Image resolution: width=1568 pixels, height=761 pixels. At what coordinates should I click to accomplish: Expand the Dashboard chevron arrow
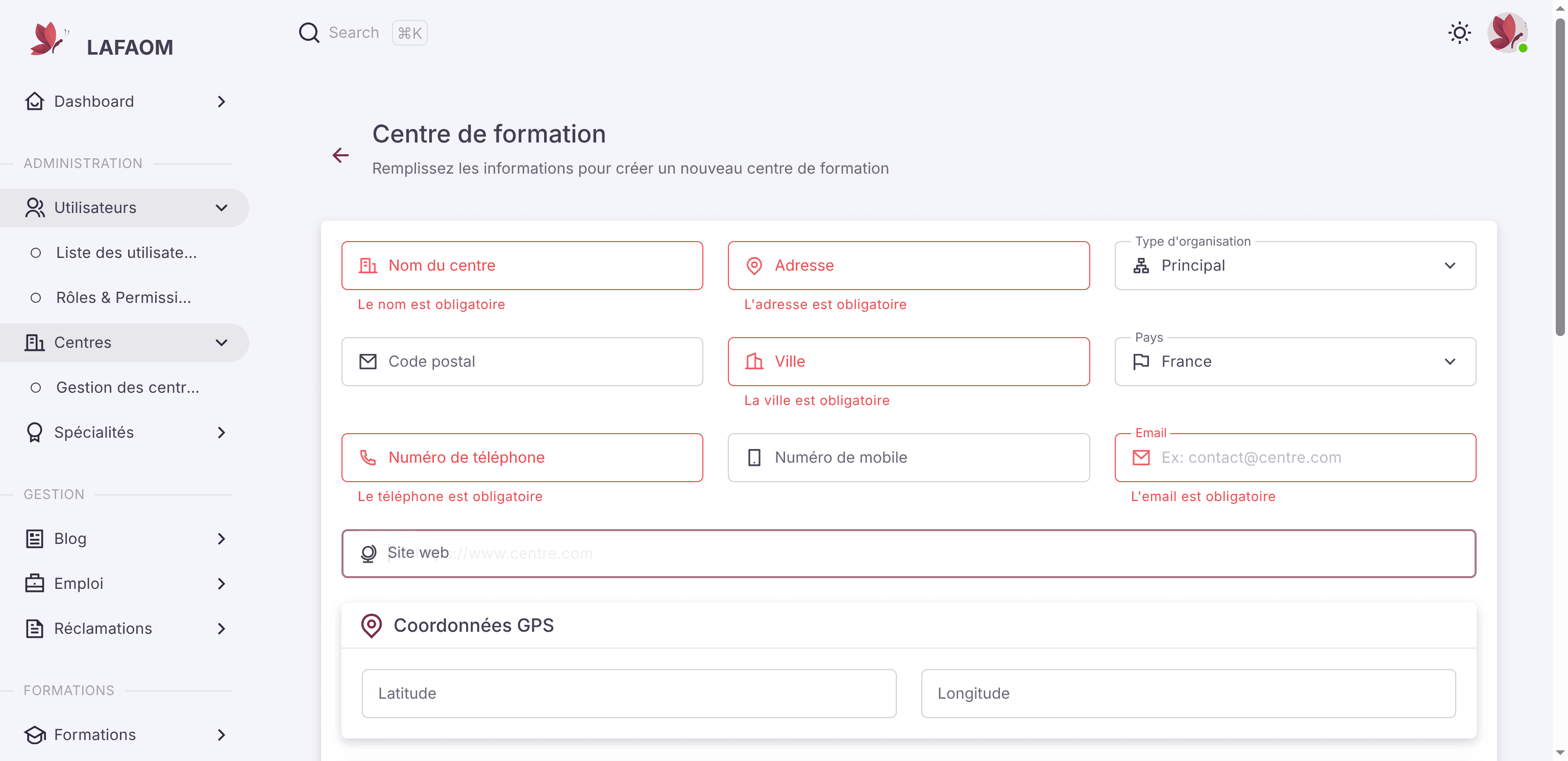pyautogui.click(x=222, y=102)
